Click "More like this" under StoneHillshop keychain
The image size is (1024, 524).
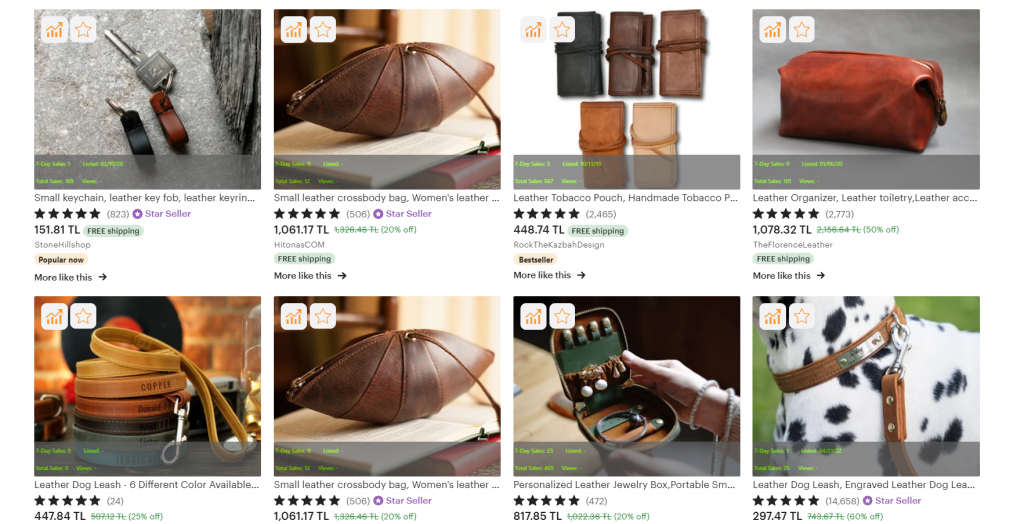tap(70, 277)
